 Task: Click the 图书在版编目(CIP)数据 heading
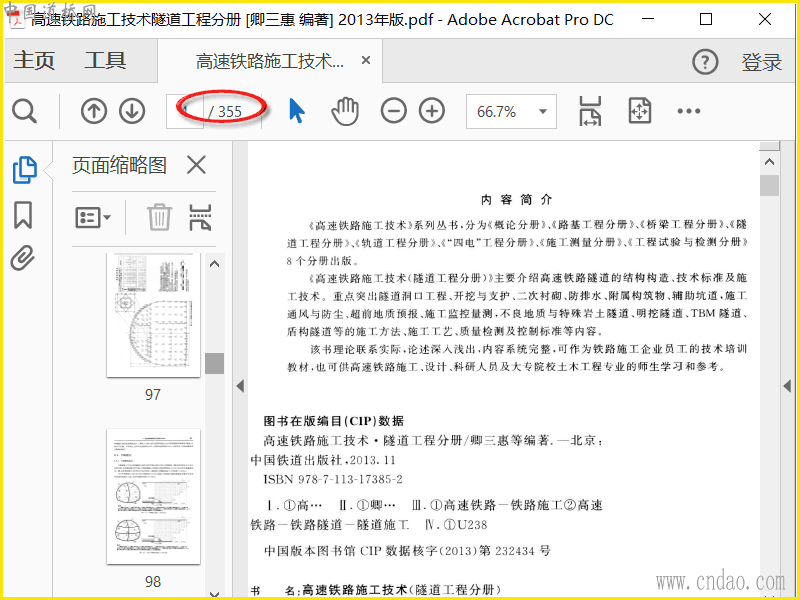tap(334, 421)
